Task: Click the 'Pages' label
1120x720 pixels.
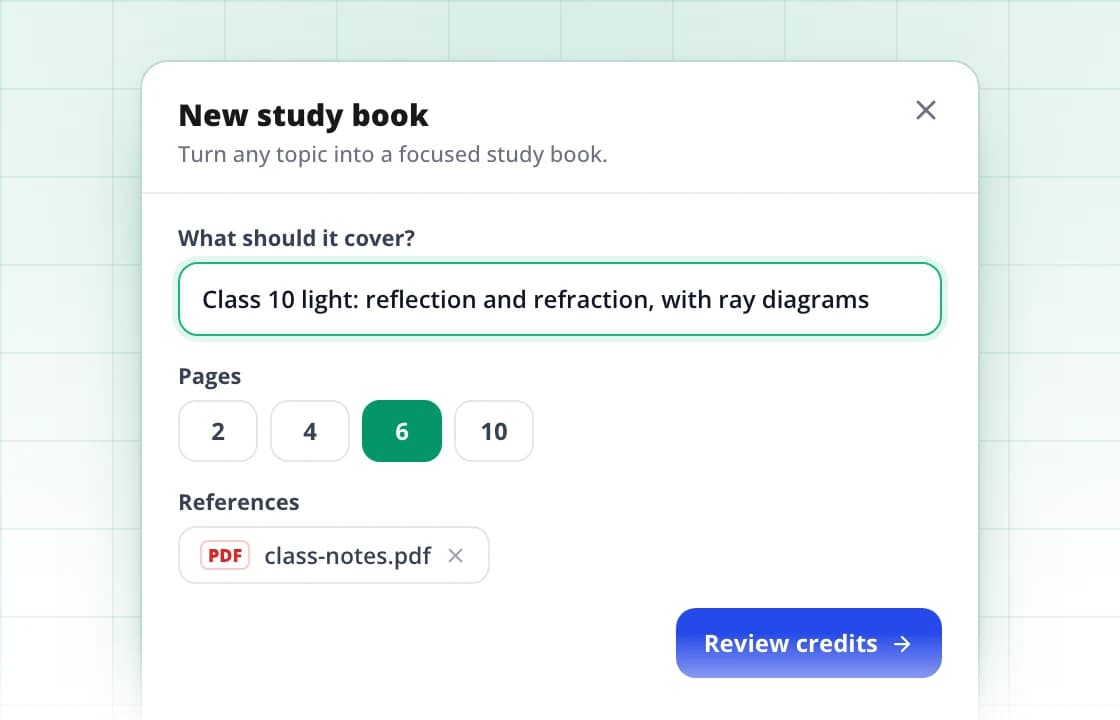Action: 210,376
